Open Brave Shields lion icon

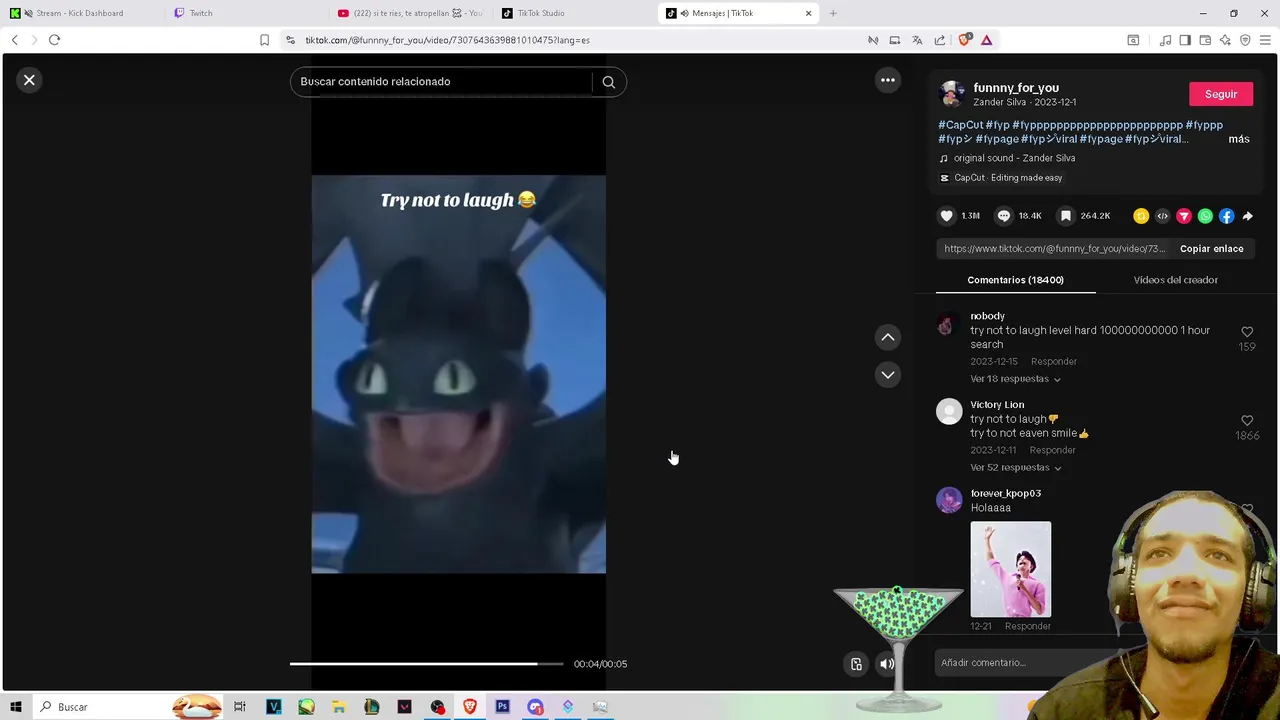coord(964,40)
